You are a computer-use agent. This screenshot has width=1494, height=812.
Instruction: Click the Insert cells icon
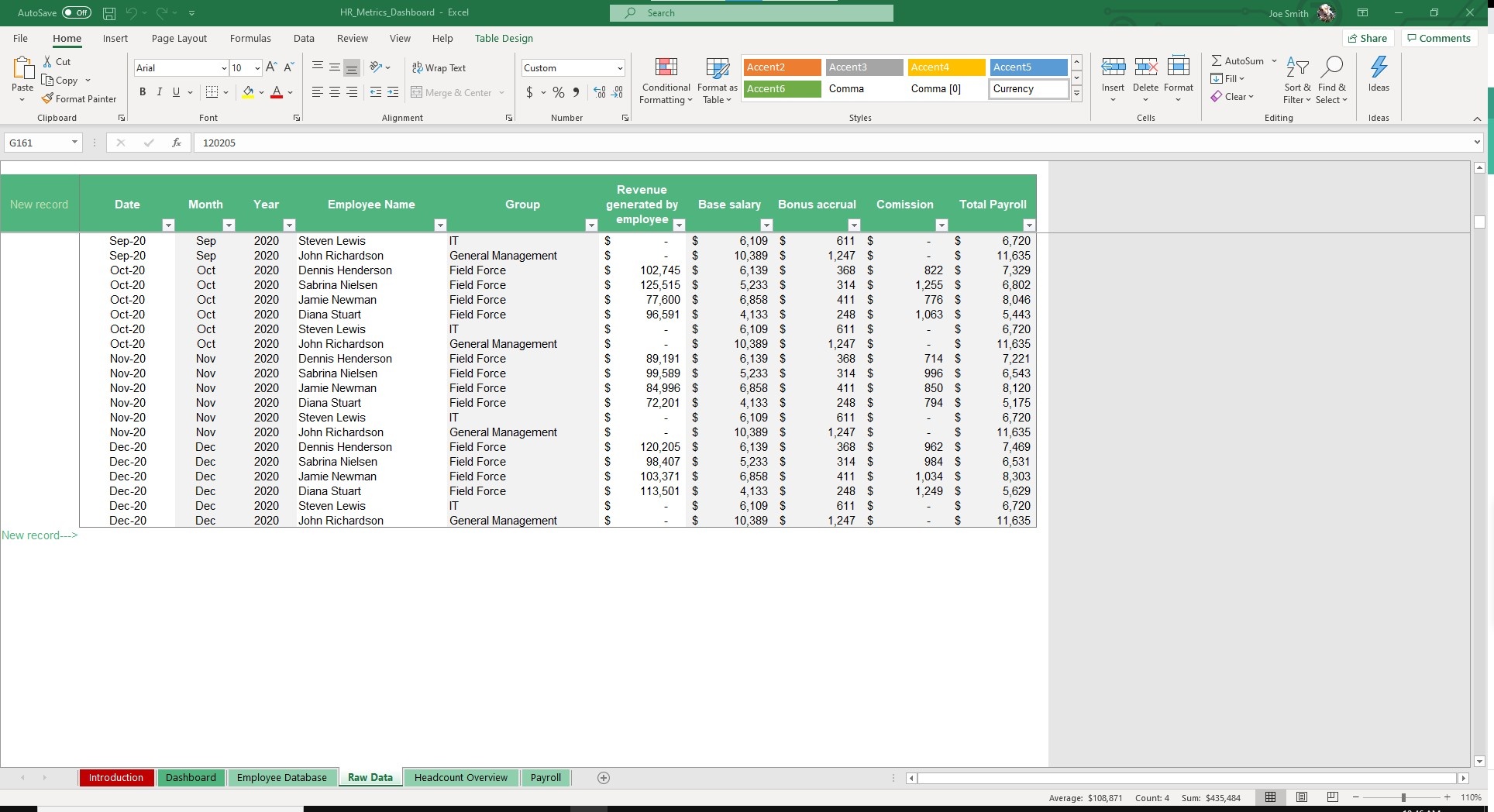[x=1113, y=68]
